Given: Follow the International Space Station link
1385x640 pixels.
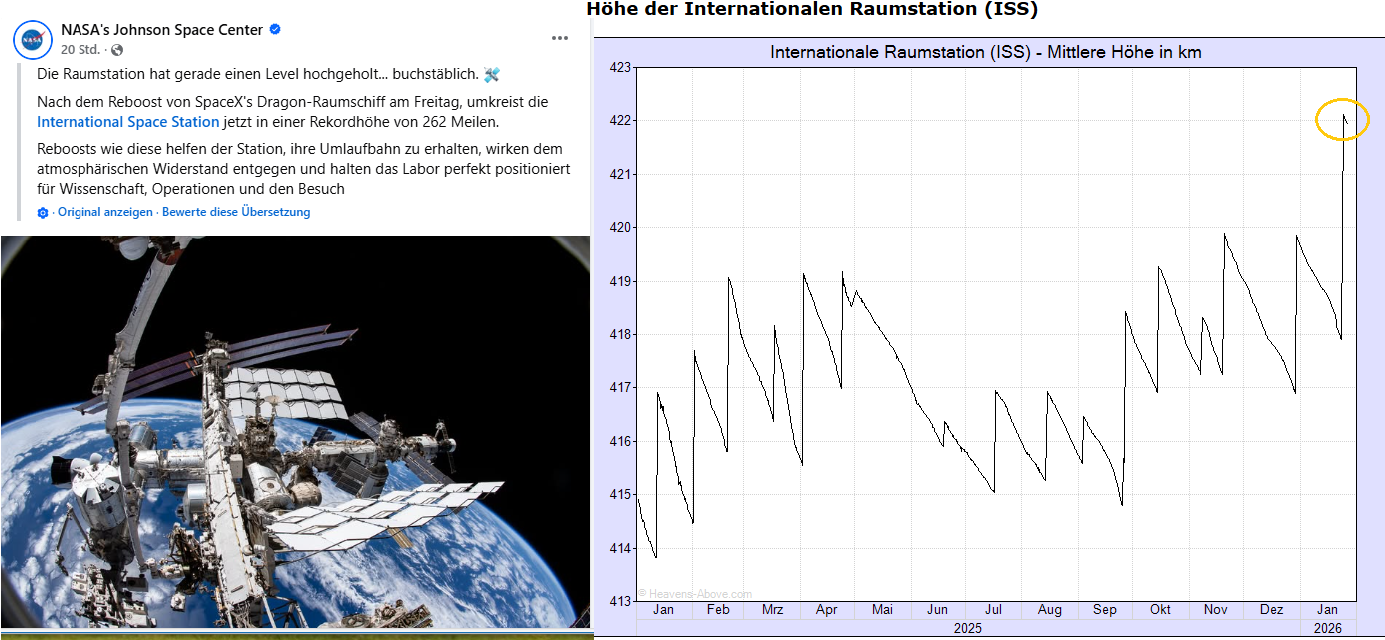Looking at the screenshot, I should point(128,122).
